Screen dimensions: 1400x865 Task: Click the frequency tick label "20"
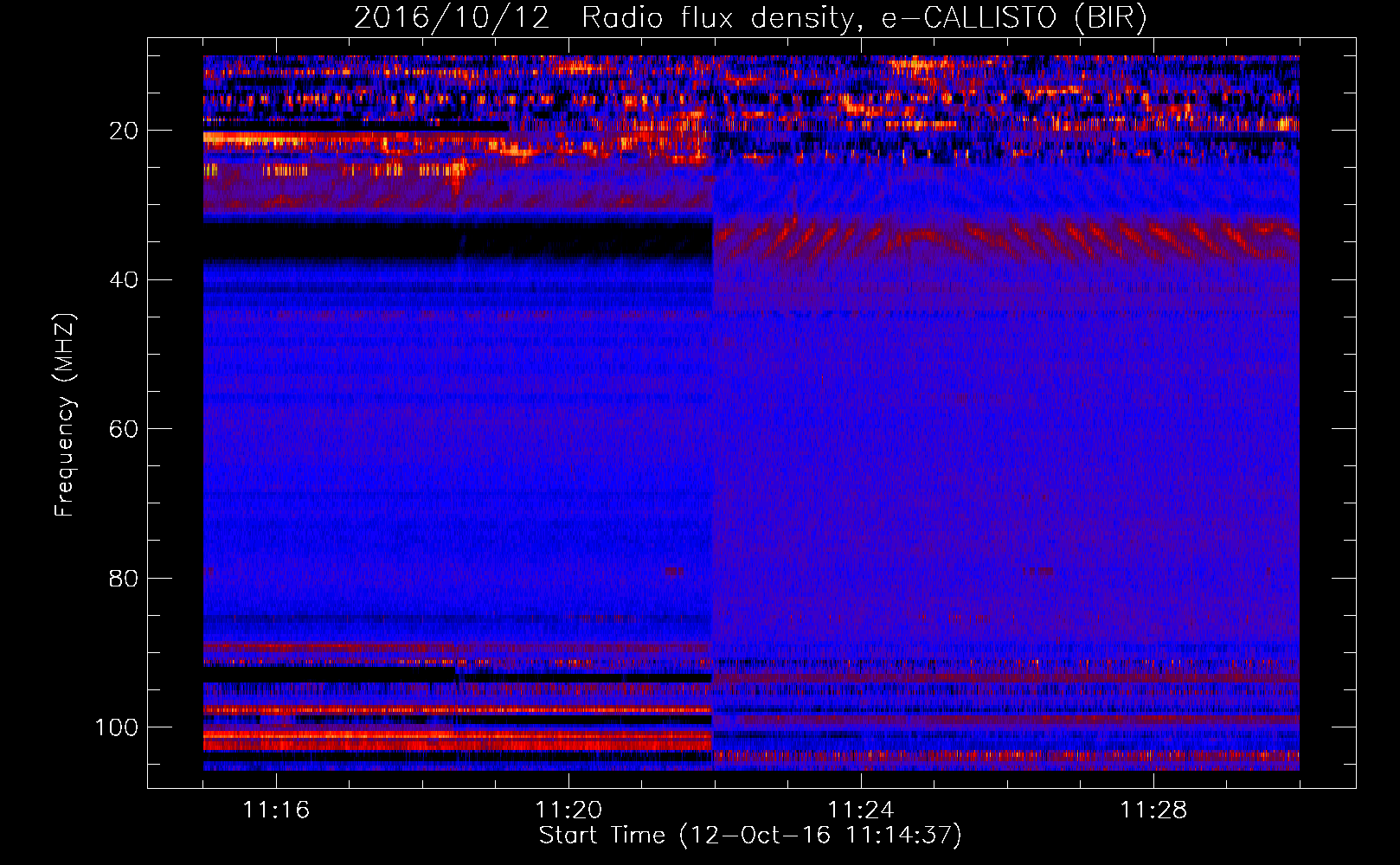(124, 131)
